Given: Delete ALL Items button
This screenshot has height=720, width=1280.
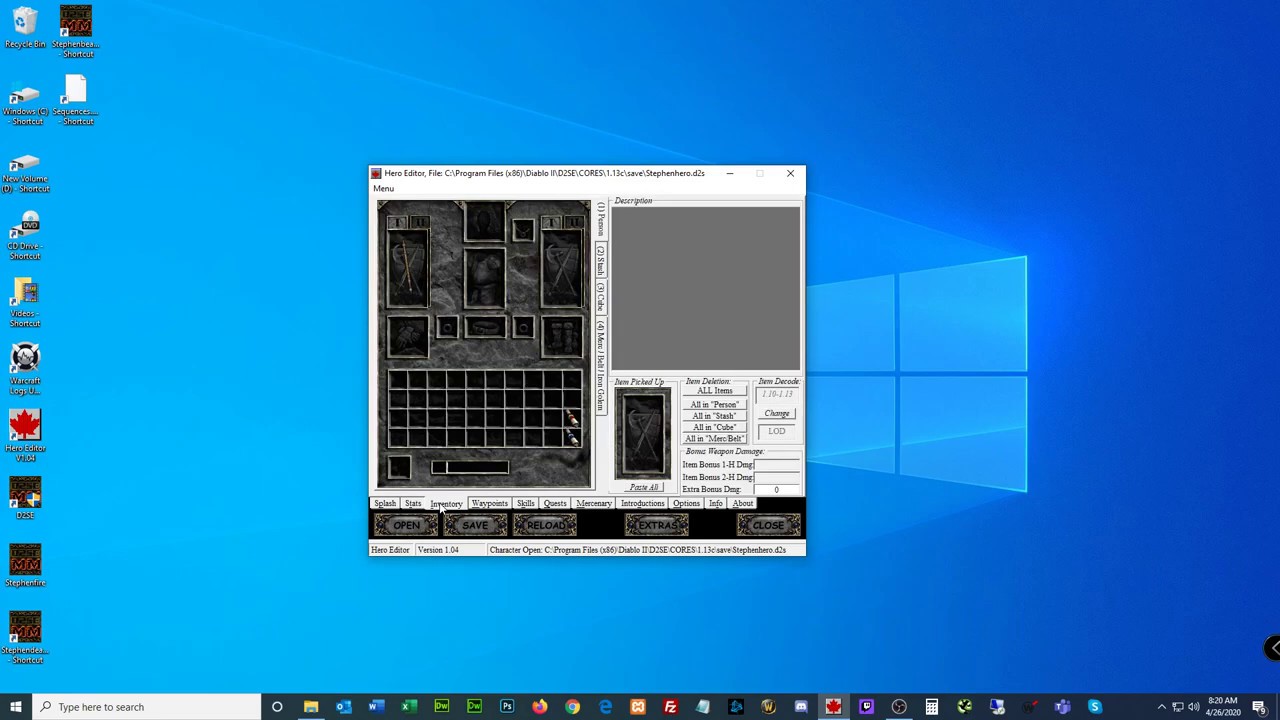Looking at the screenshot, I should 714,391.
